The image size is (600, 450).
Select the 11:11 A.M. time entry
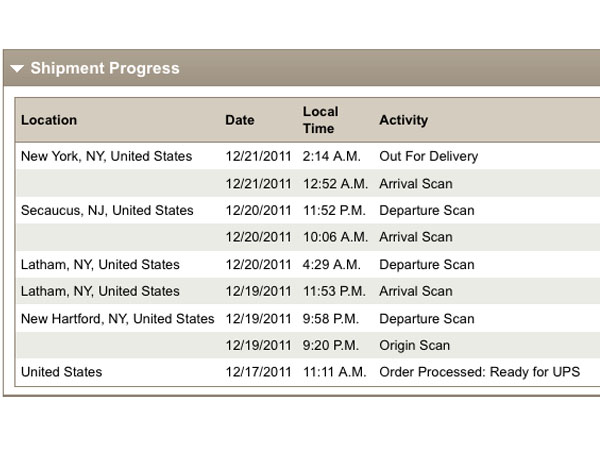[335, 372]
